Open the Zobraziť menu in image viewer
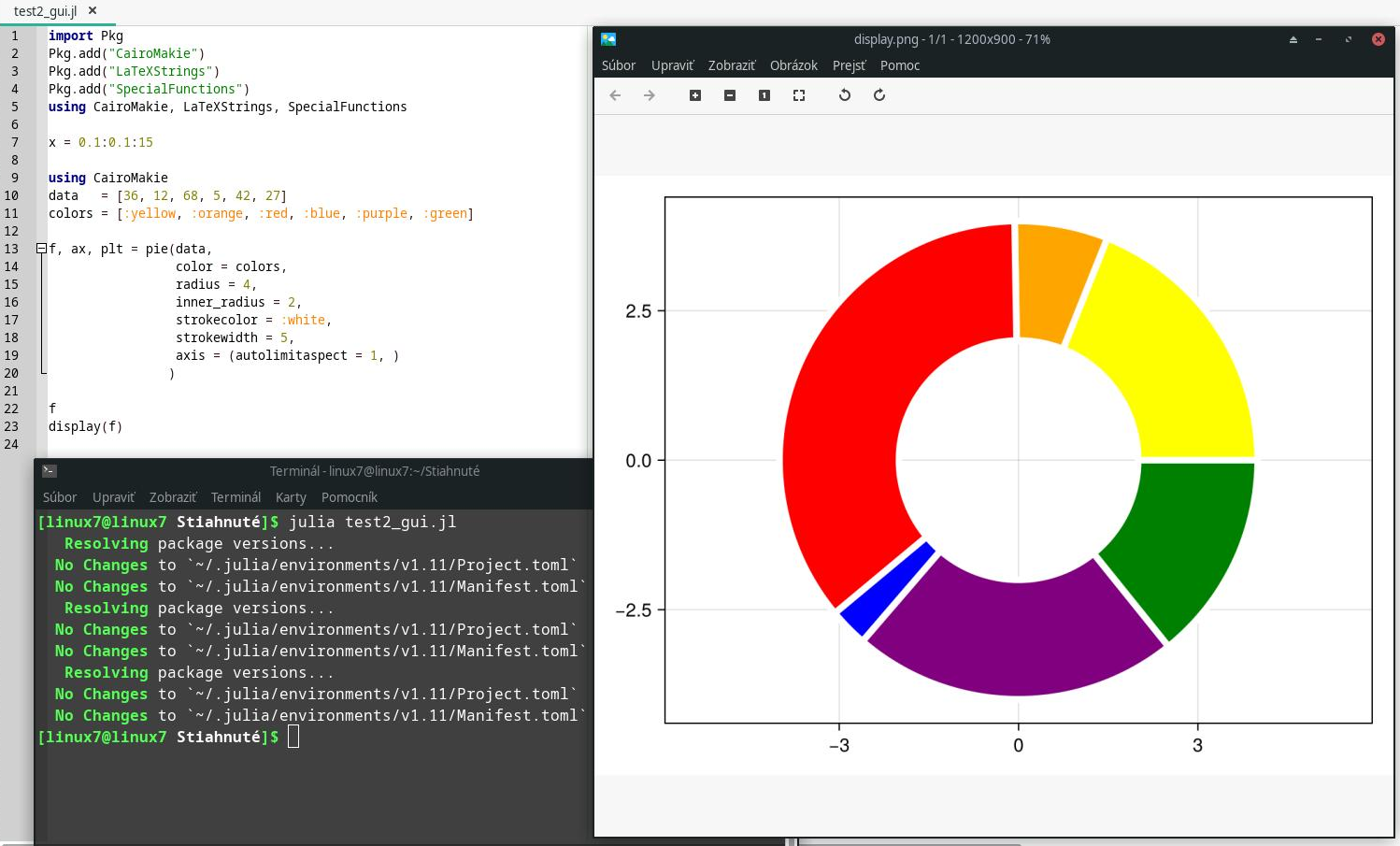Screen dimensions: 1400x846 coord(731,65)
